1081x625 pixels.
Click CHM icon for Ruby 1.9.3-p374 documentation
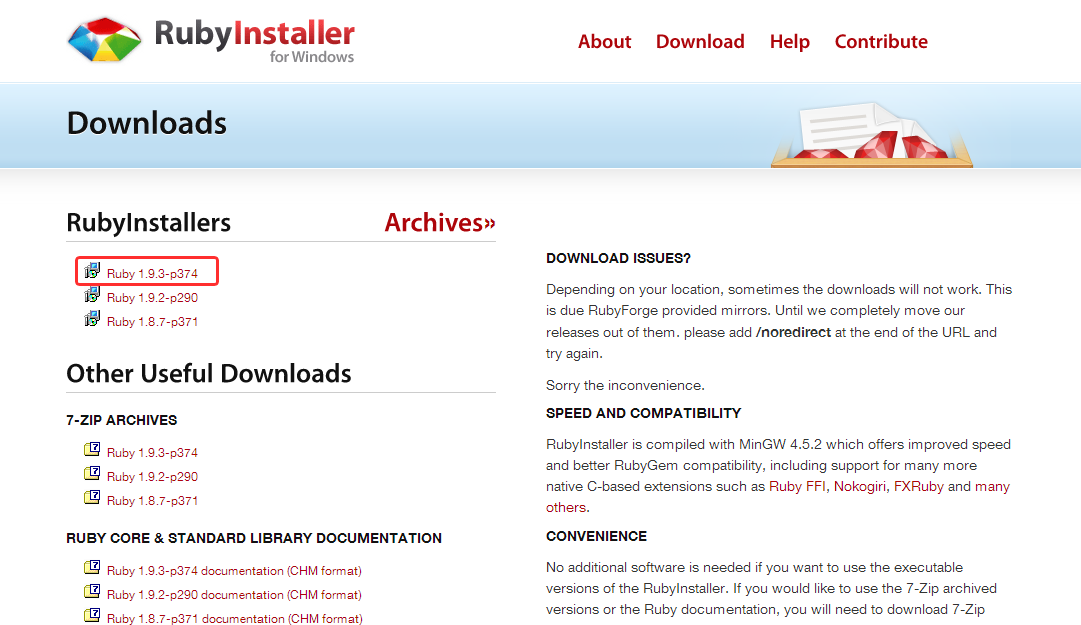click(x=93, y=569)
